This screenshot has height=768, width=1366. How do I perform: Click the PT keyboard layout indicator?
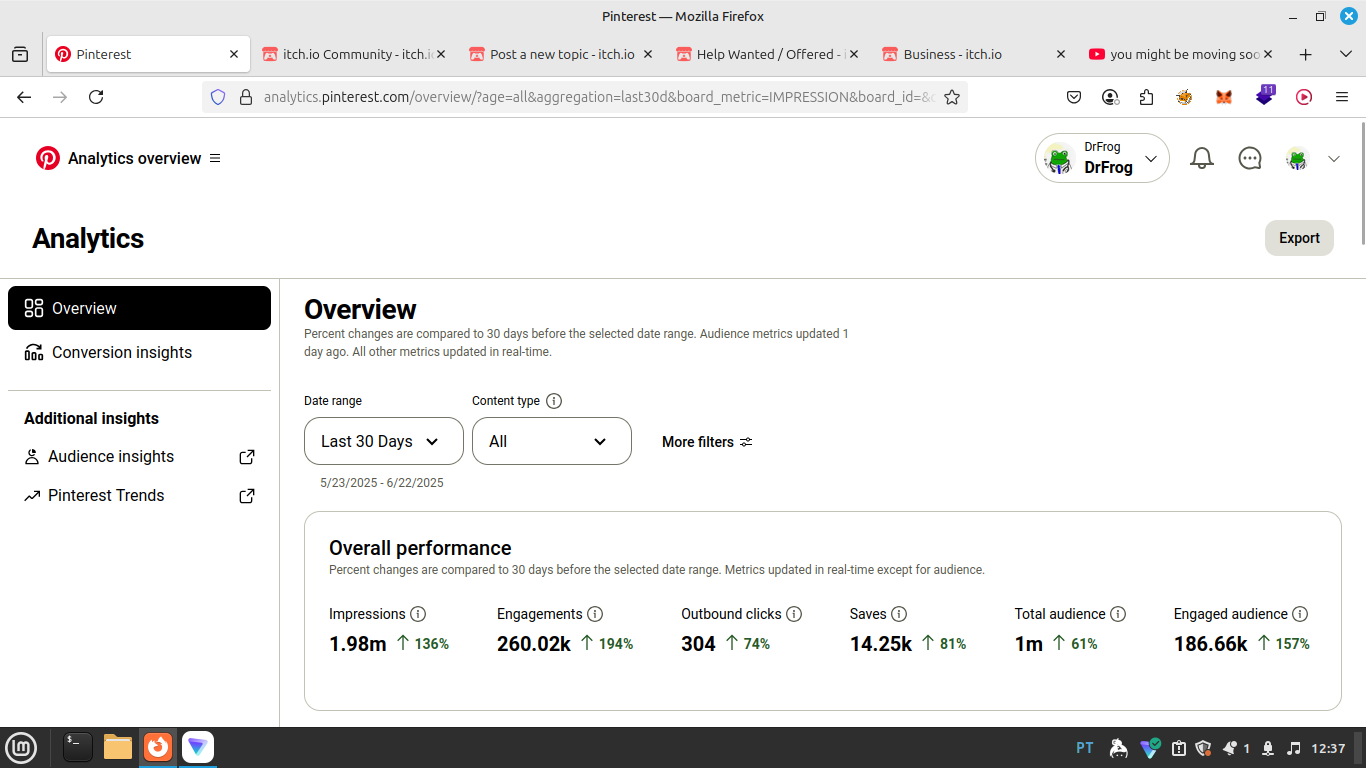[1085, 748]
